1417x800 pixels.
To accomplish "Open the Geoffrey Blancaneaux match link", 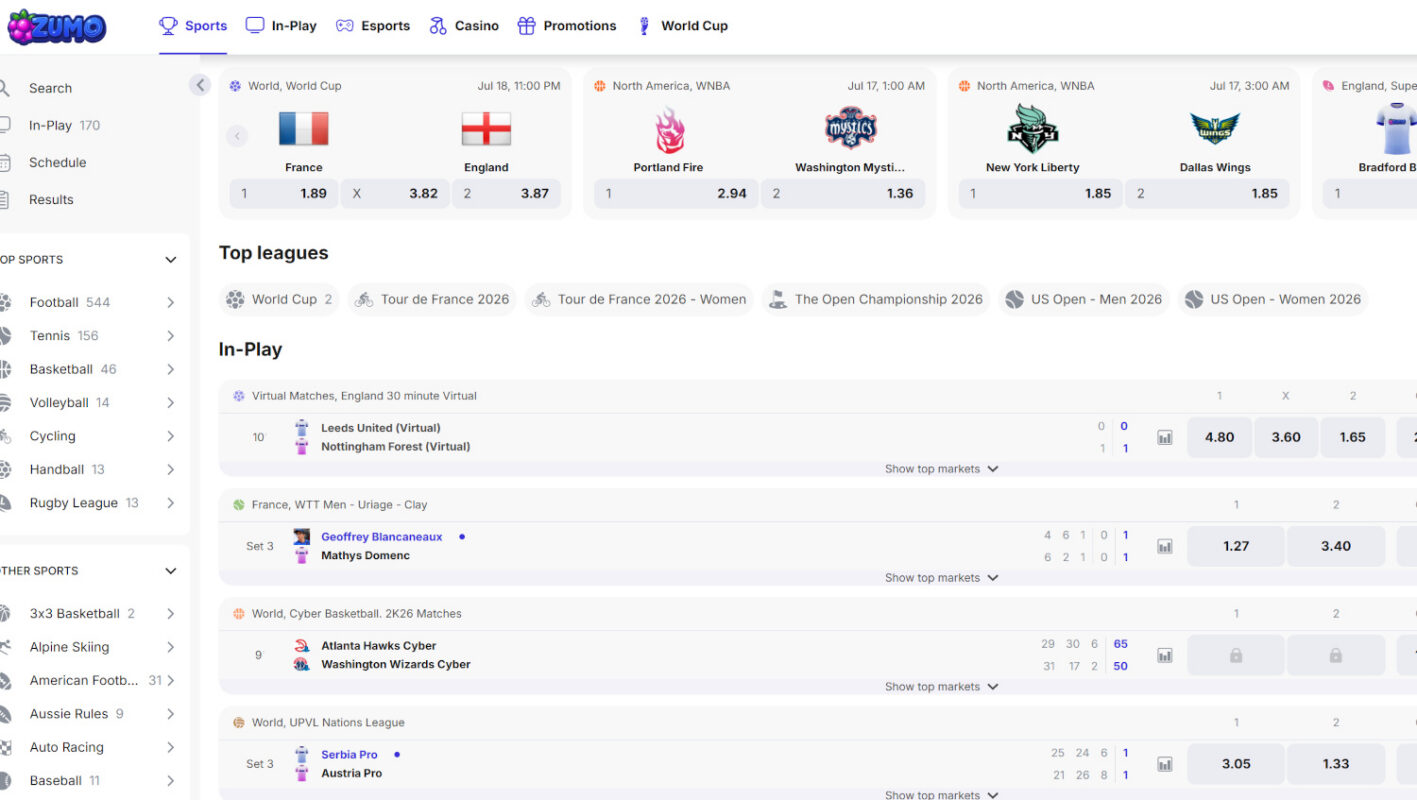I will [x=381, y=537].
